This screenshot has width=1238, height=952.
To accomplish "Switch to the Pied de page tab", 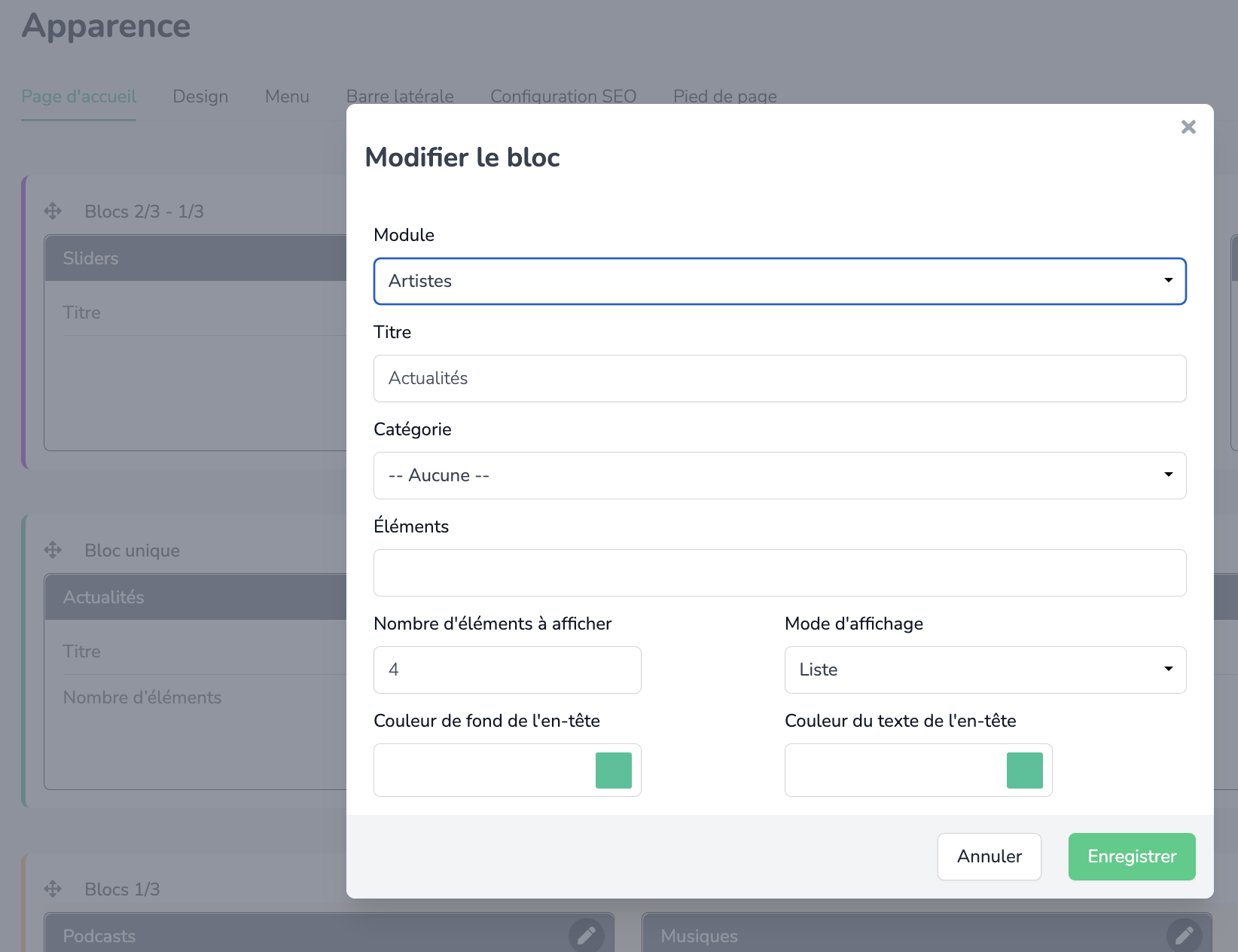I will 725,96.
